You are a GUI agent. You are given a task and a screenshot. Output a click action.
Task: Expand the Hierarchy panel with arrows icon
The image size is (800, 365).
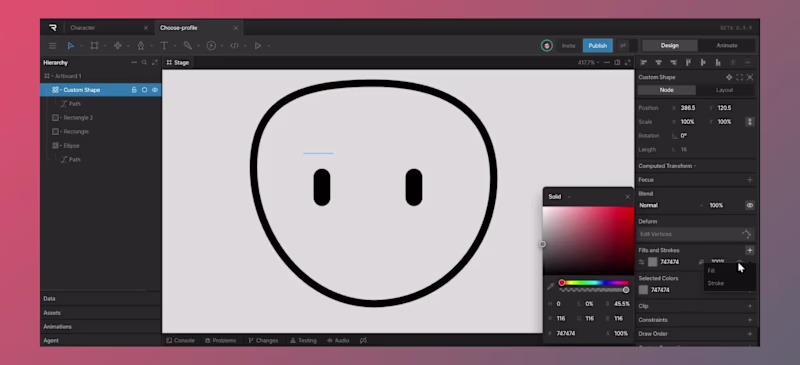(155, 62)
